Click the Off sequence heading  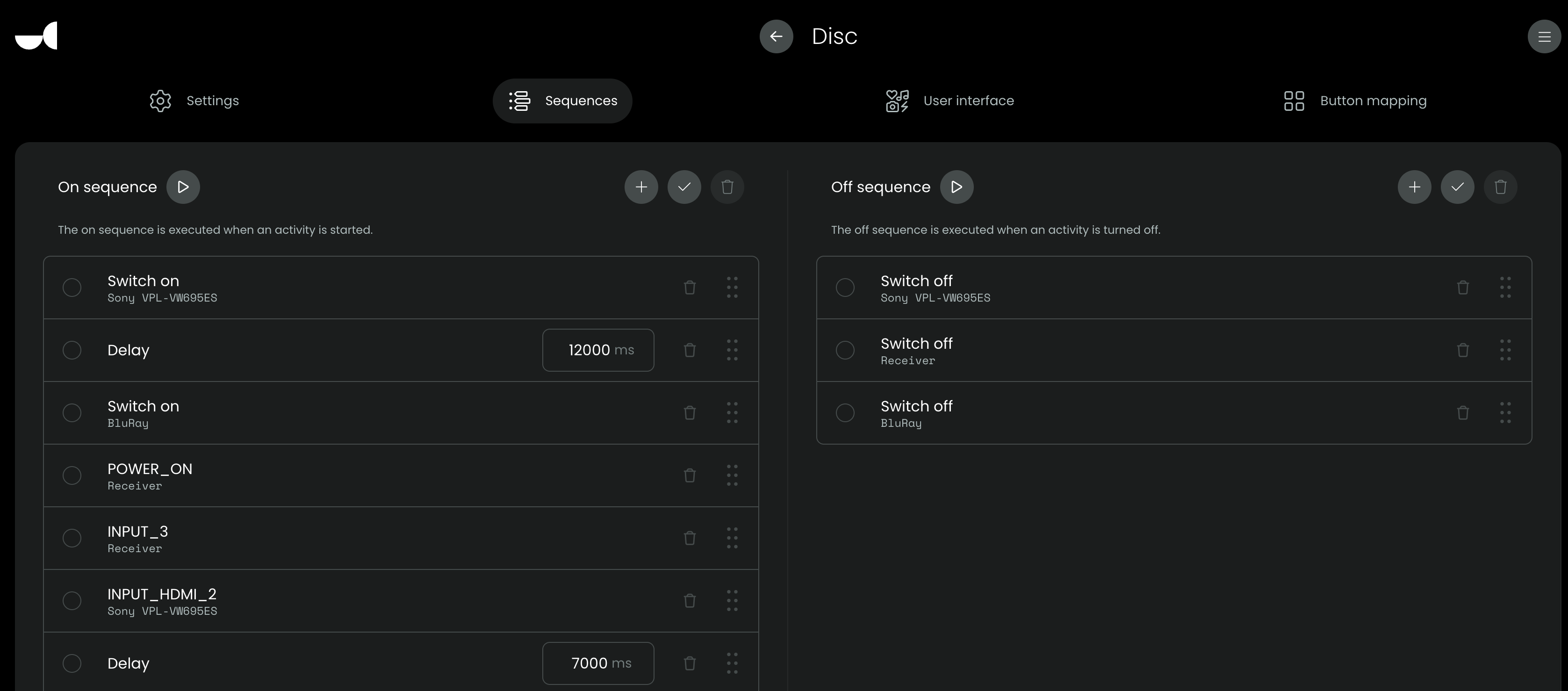point(881,187)
